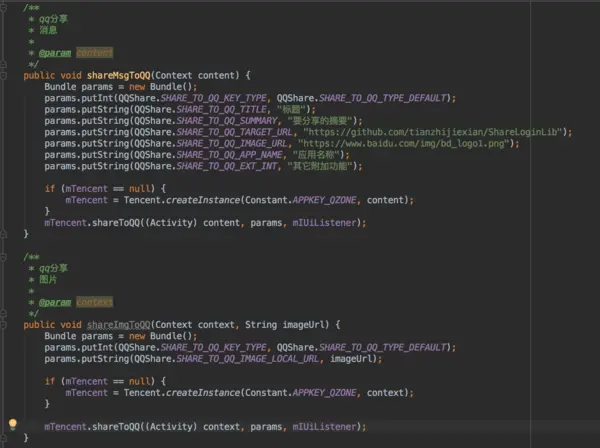This screenshot has height=448, width=600.
Task: Click createInstance on the line ending 'content);'
Action: pos(203,200)
